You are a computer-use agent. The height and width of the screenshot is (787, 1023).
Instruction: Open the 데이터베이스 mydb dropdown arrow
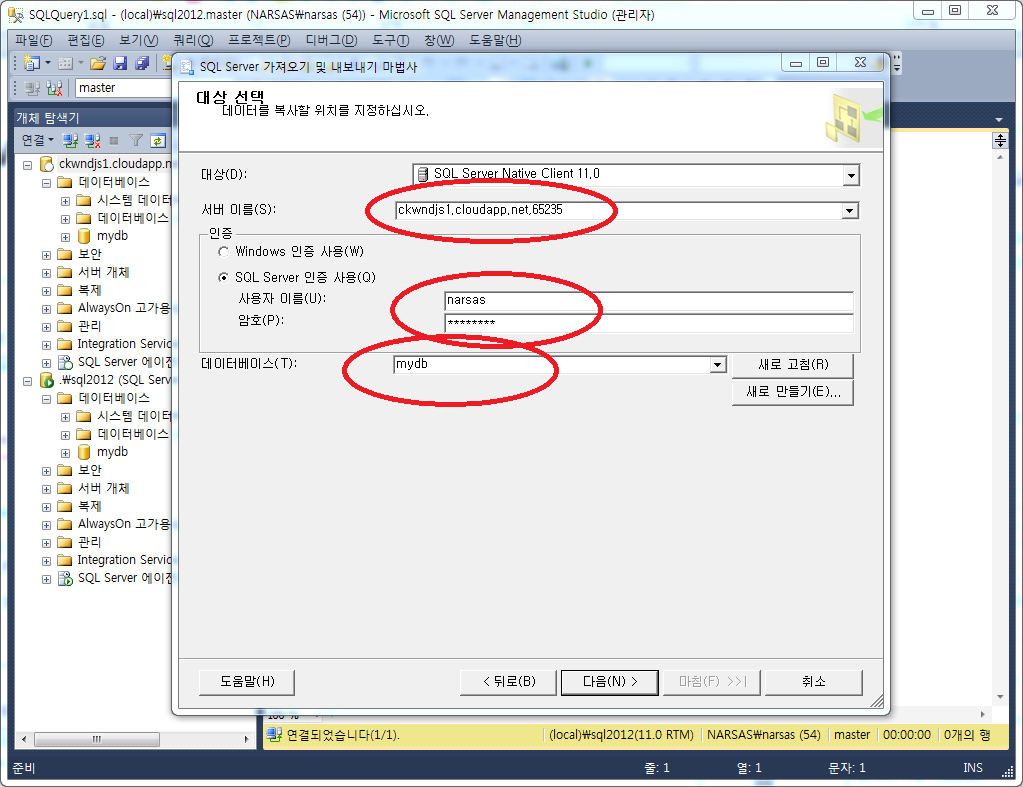click(718, 365)
